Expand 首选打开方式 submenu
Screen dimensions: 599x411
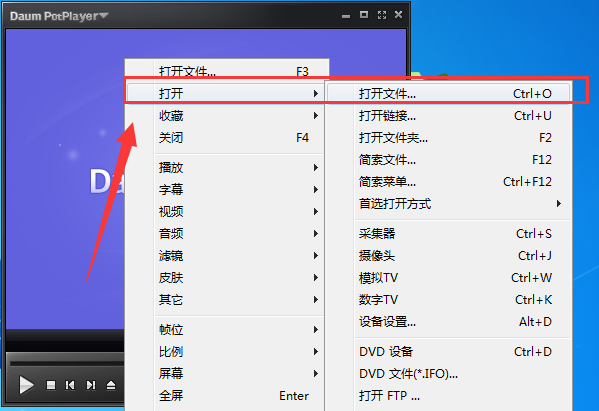449,204
